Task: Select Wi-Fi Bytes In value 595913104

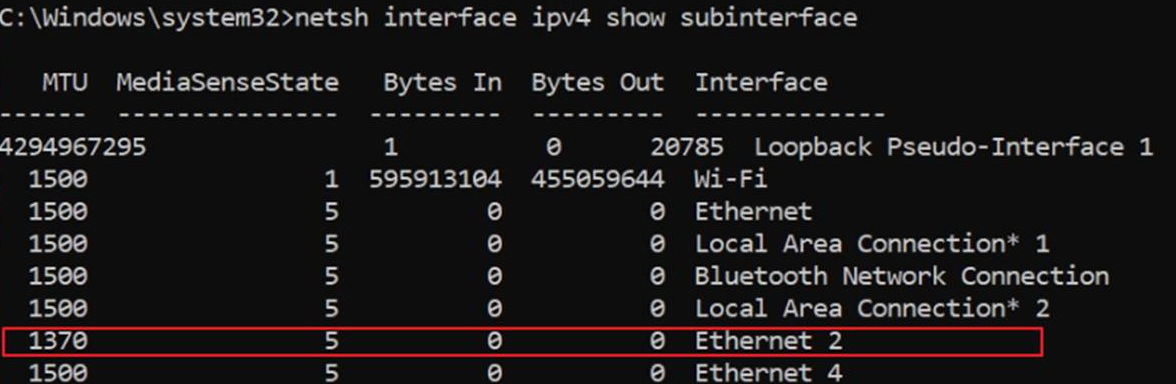Action: (435, 179)
